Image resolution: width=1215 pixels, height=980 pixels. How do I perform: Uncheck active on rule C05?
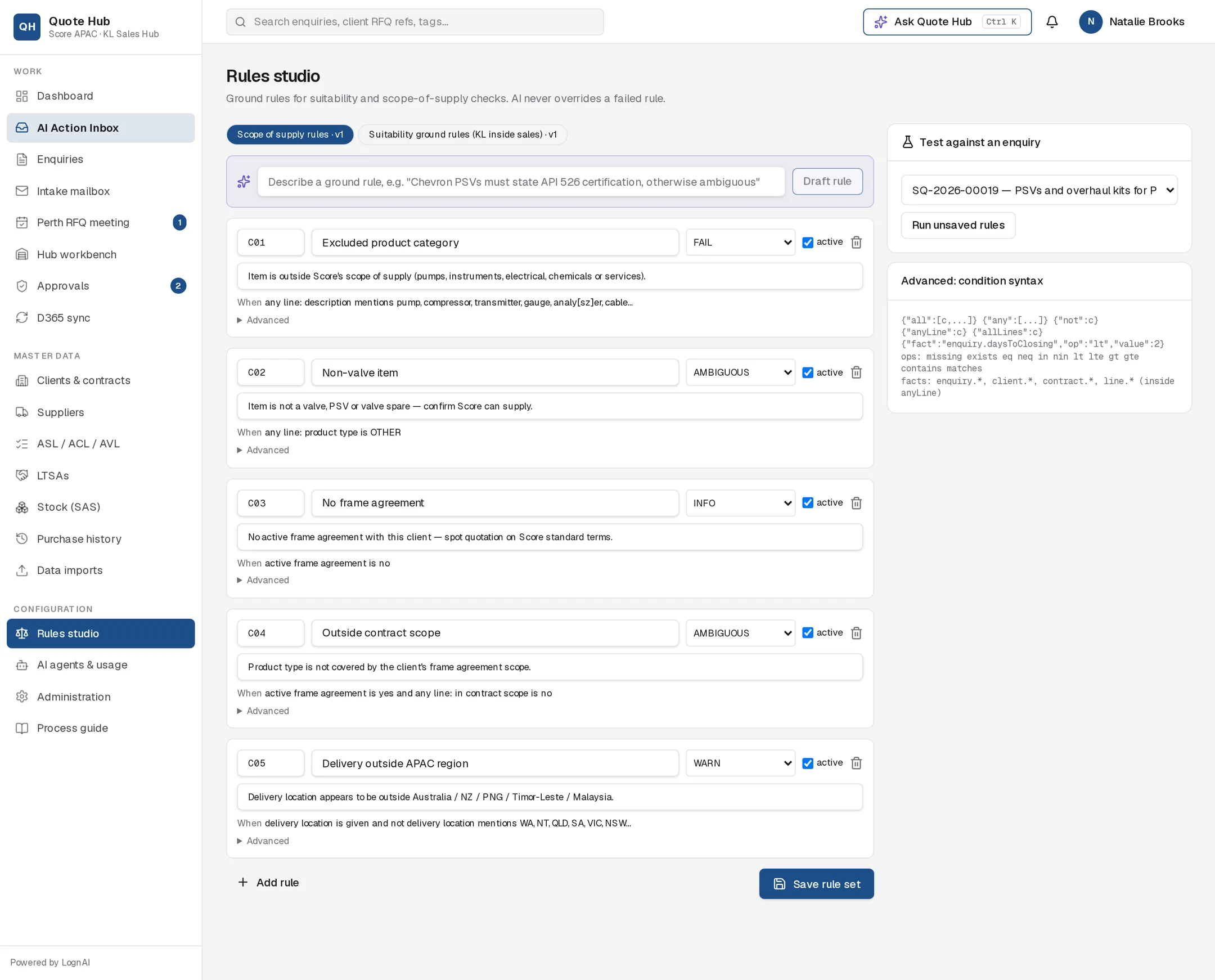point(808,763)
